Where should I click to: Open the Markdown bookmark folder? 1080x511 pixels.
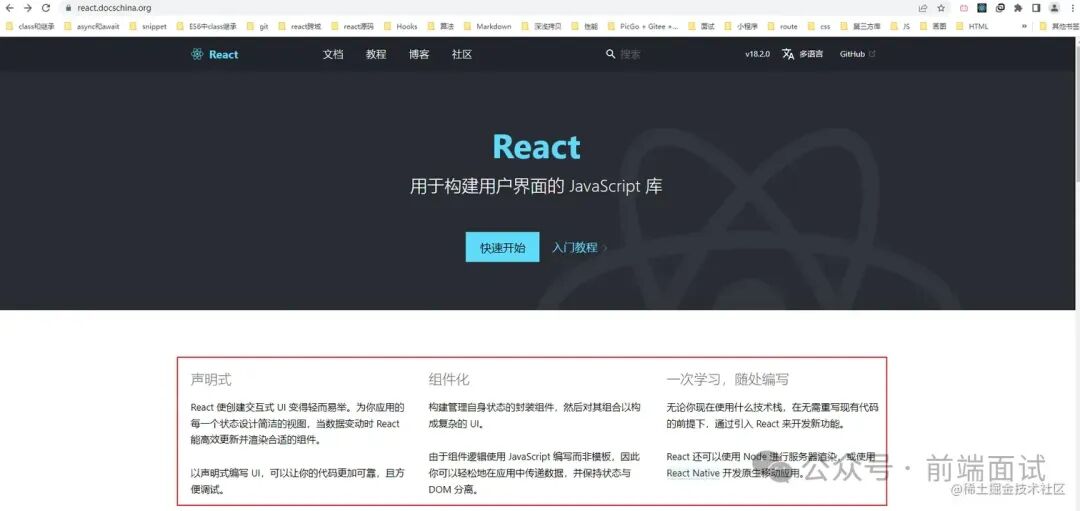pyautogui.click(x=488, y=26)
